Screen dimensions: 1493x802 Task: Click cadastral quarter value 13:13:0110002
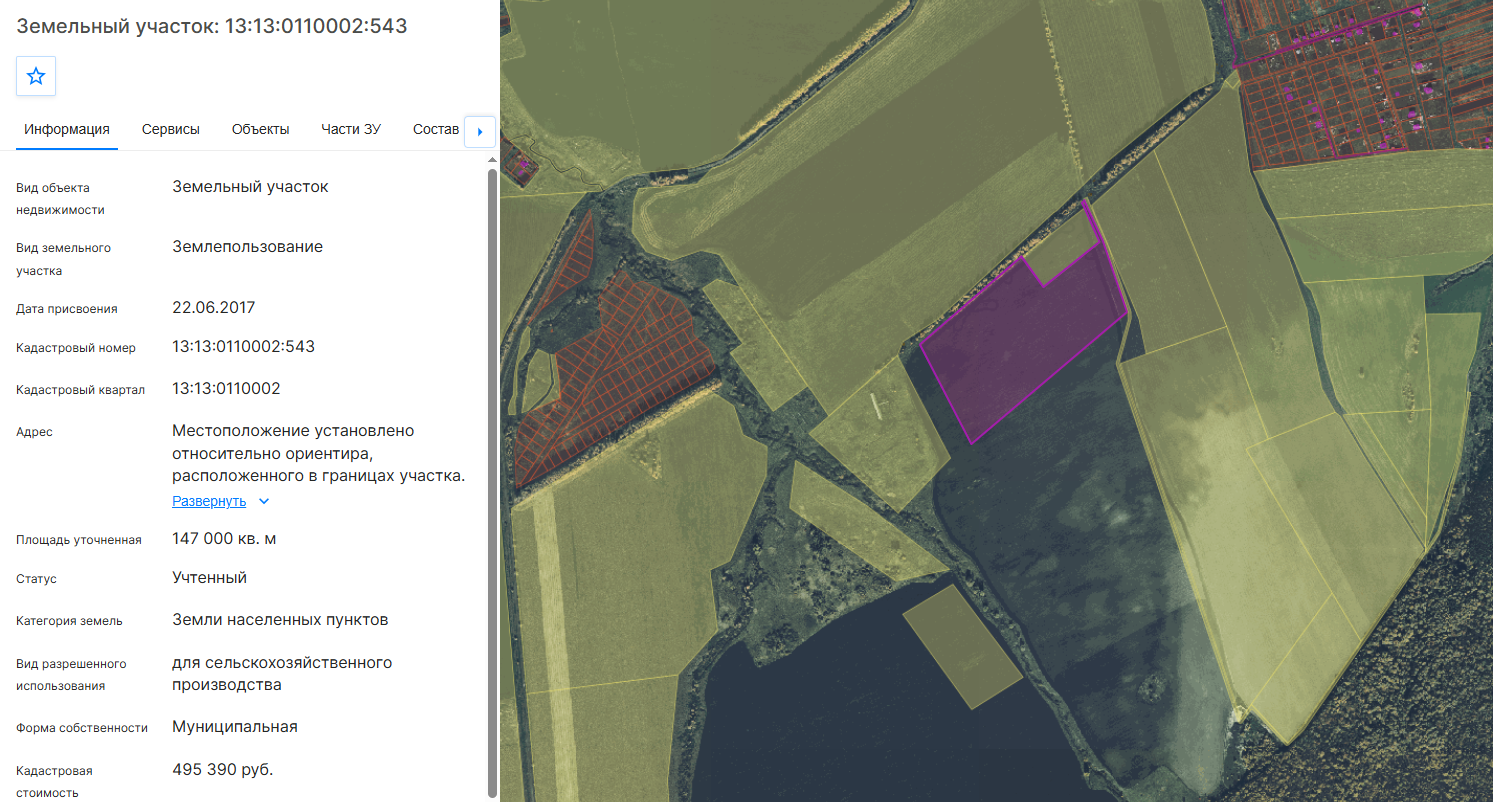(226, 388)
